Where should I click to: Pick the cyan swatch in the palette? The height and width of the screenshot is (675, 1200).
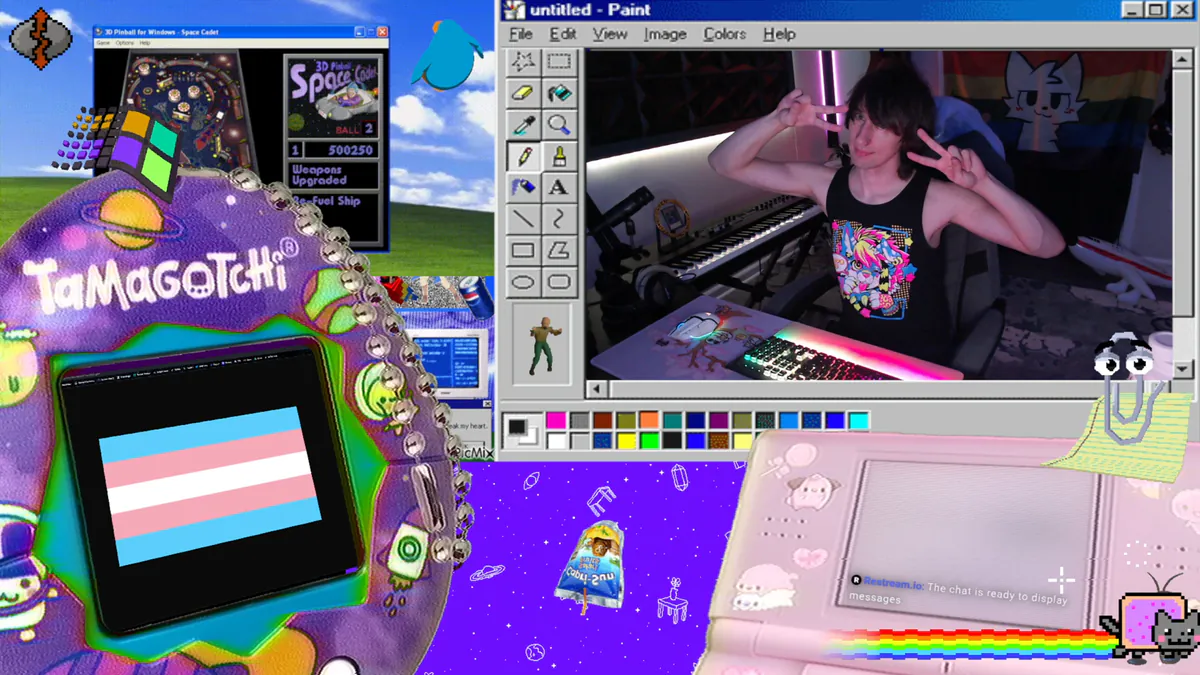858,421
